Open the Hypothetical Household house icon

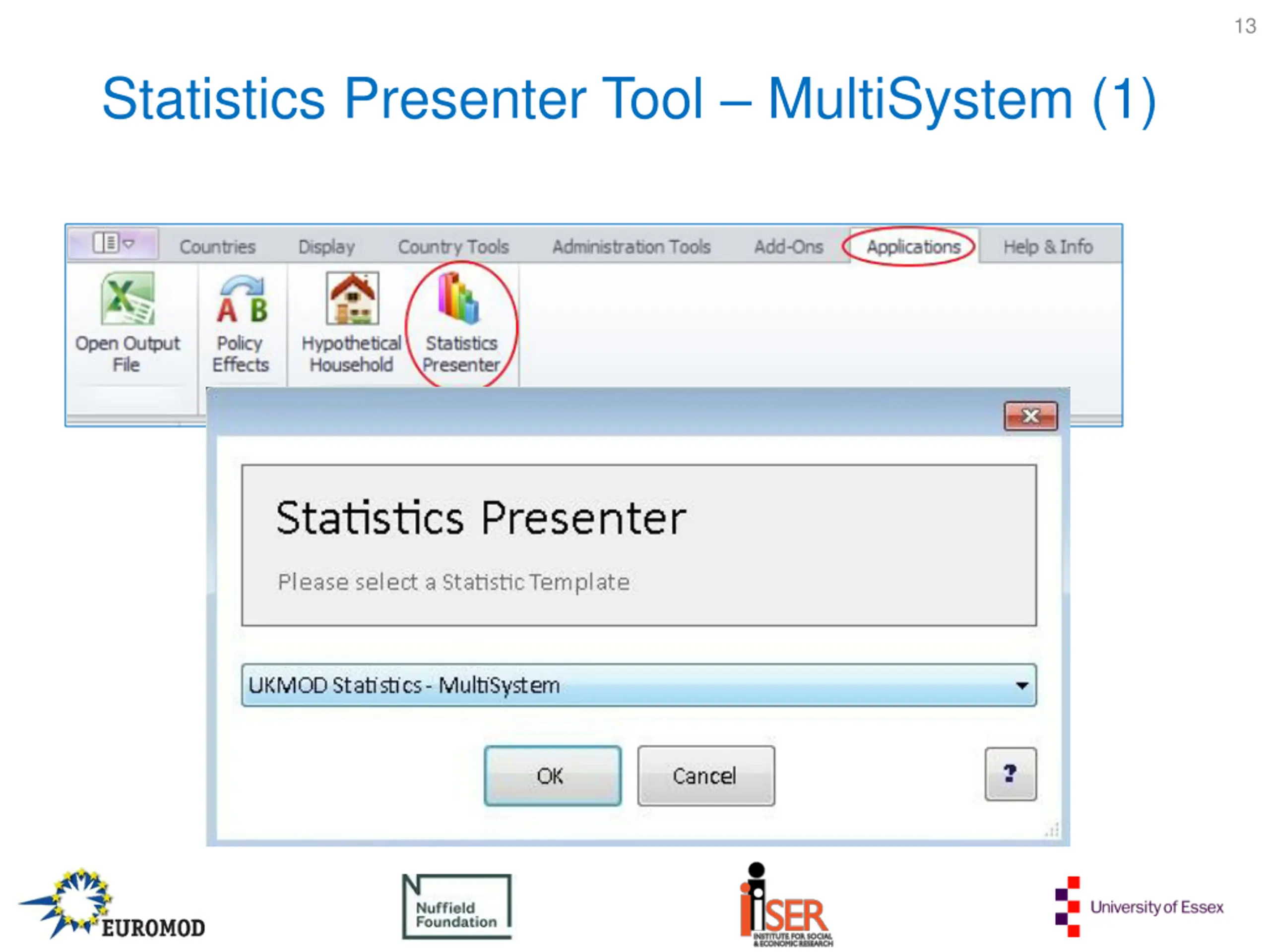[x=351, y=322]
